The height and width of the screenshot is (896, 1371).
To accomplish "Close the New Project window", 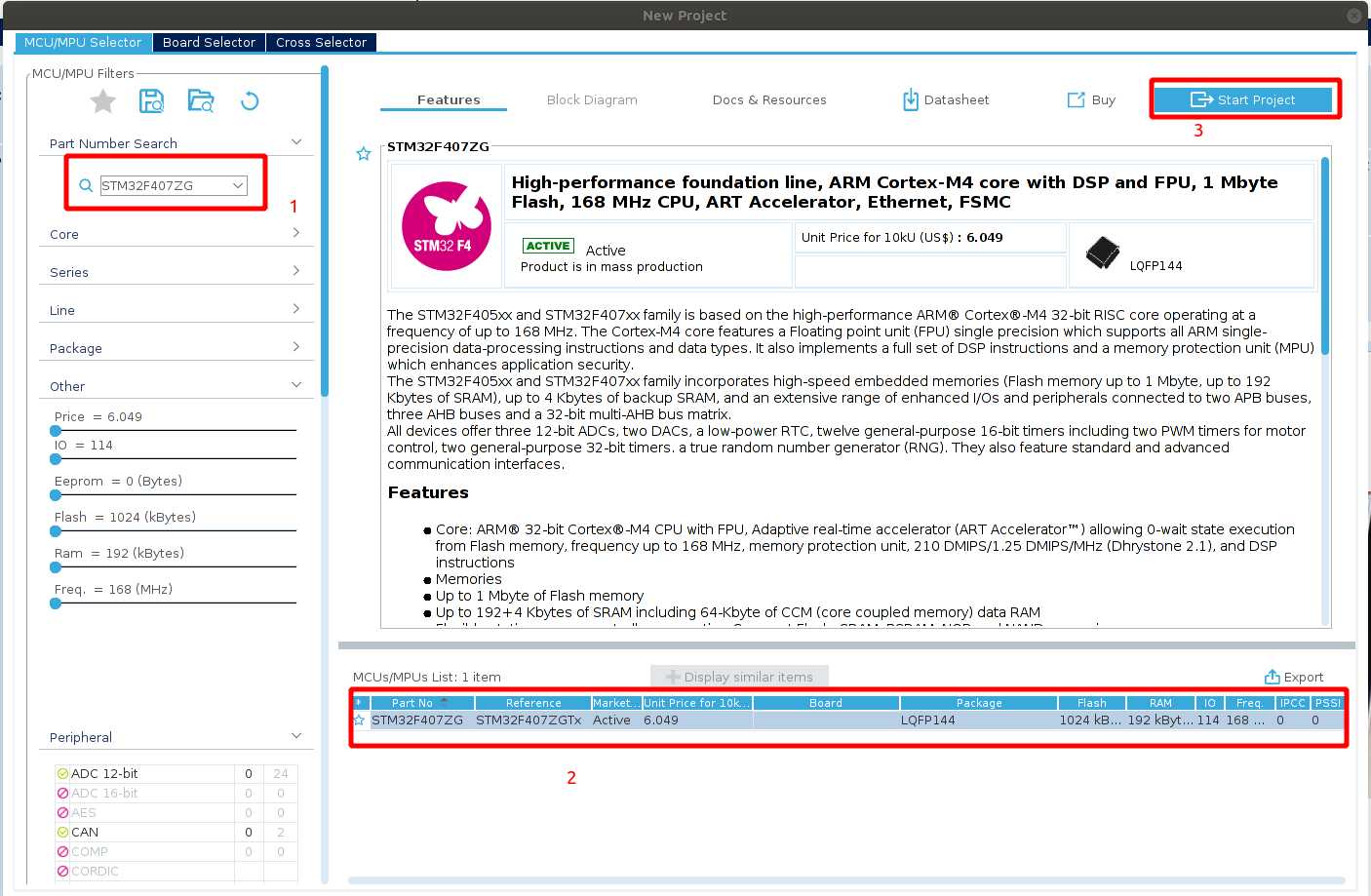I will [1354, 16].
